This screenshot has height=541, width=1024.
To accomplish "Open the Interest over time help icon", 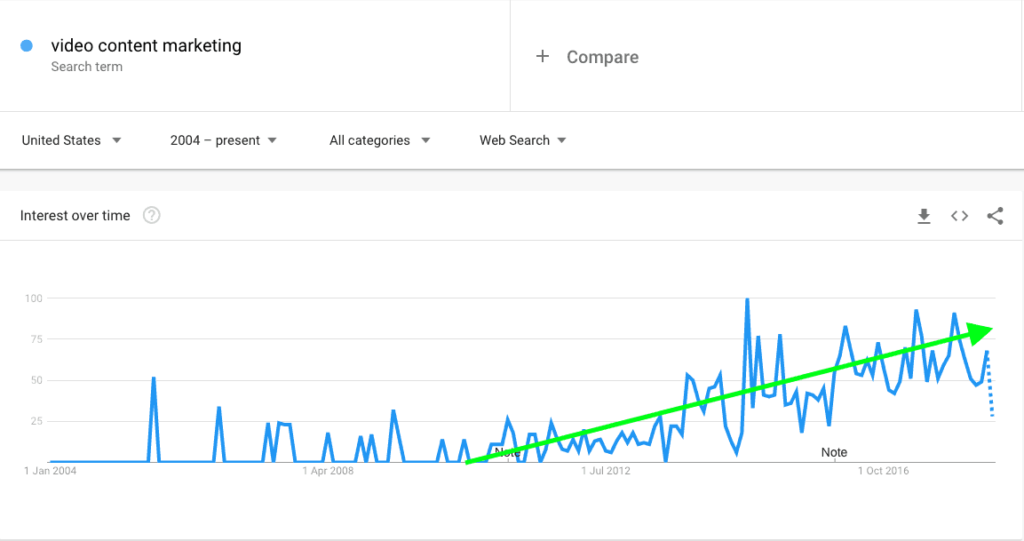I will [x=152, y=215].
